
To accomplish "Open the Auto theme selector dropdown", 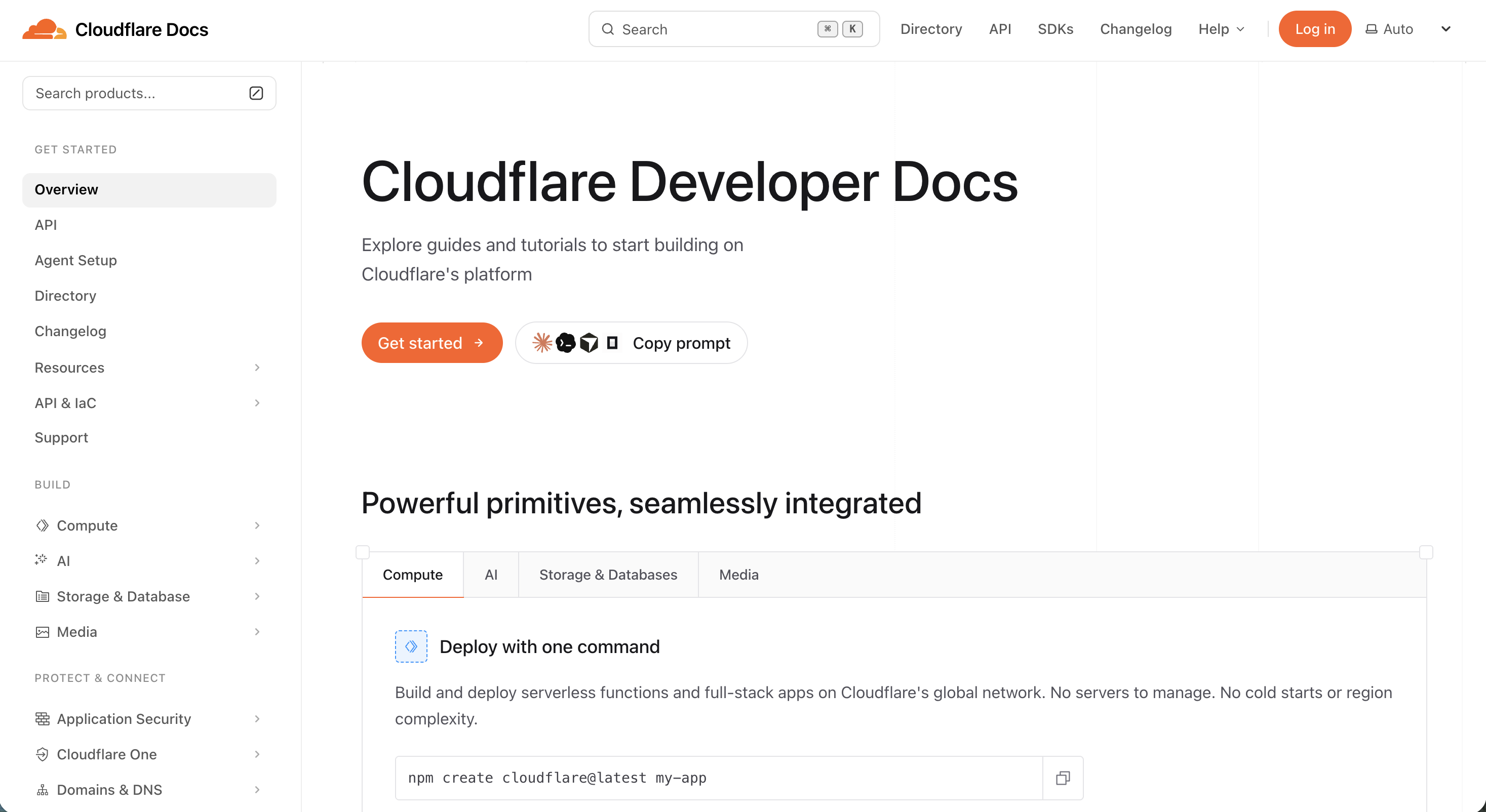I will point(1407,29).
